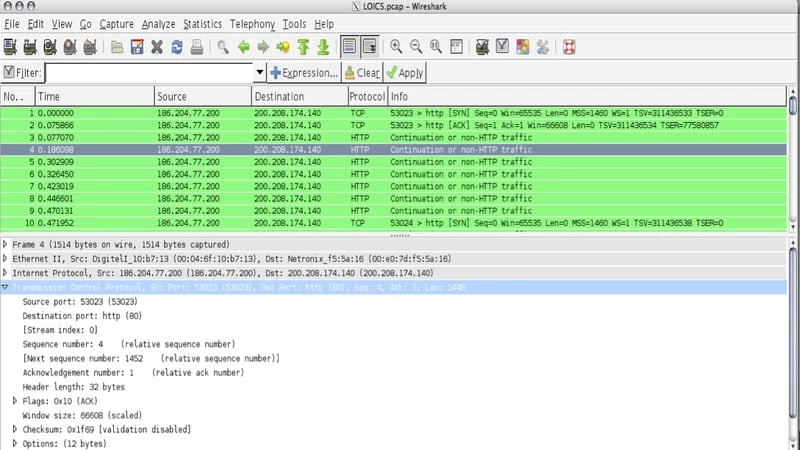
Task: Expand the Flags: 0x10 (ACK) entry
Action: point(15,401)
